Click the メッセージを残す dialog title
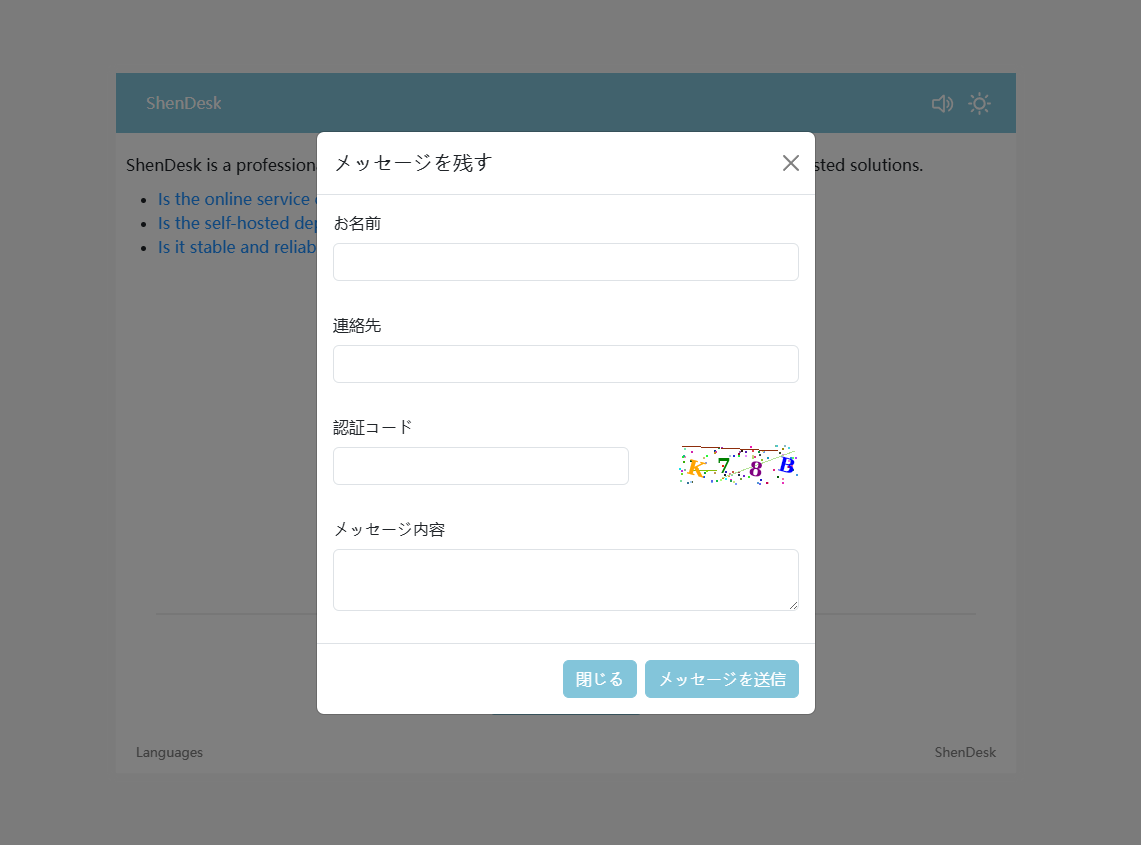The width and height of the screenshot is (1141, 845). [413, 163]
